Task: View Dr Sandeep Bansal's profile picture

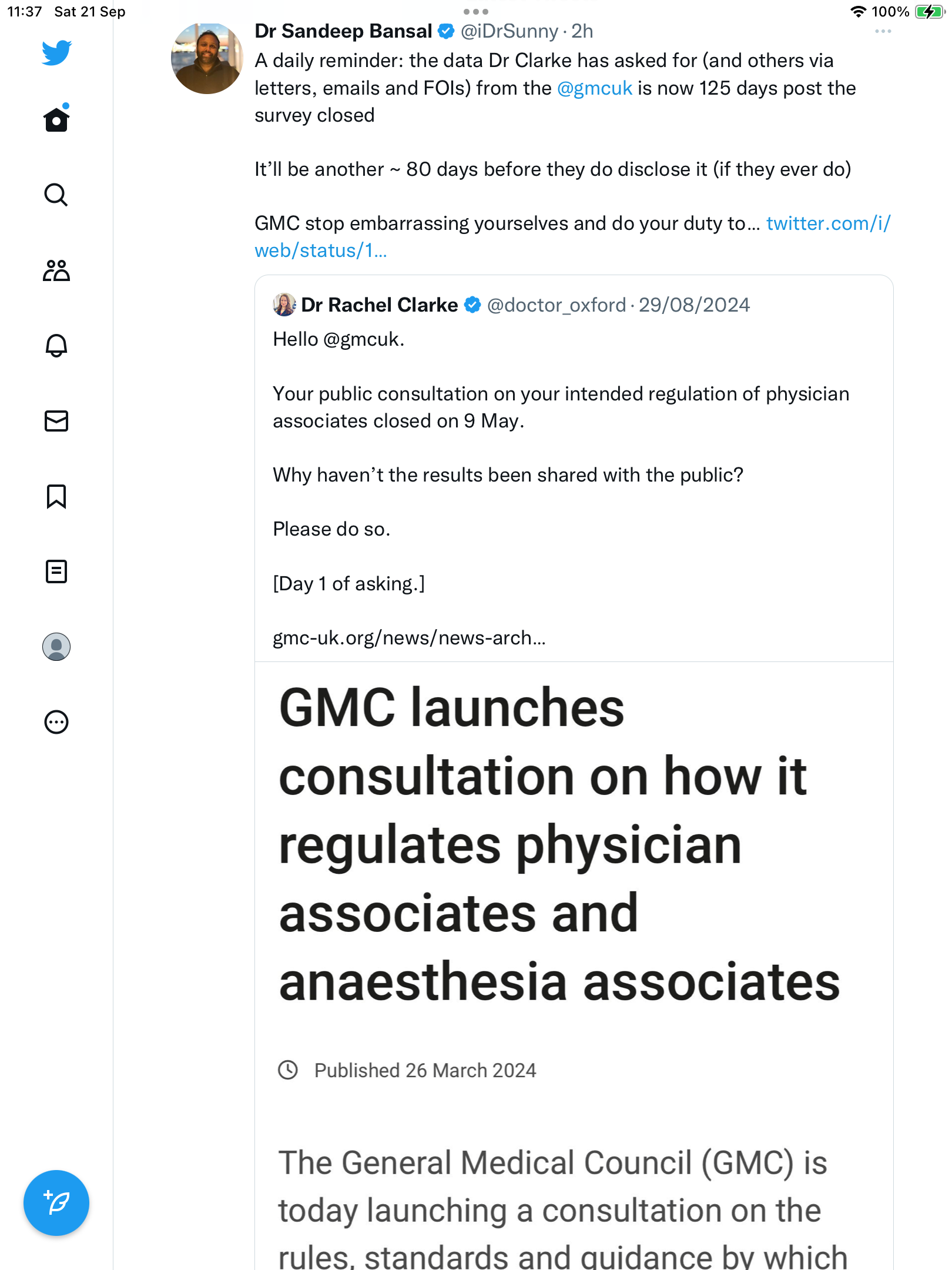Action: pos(207,58)
